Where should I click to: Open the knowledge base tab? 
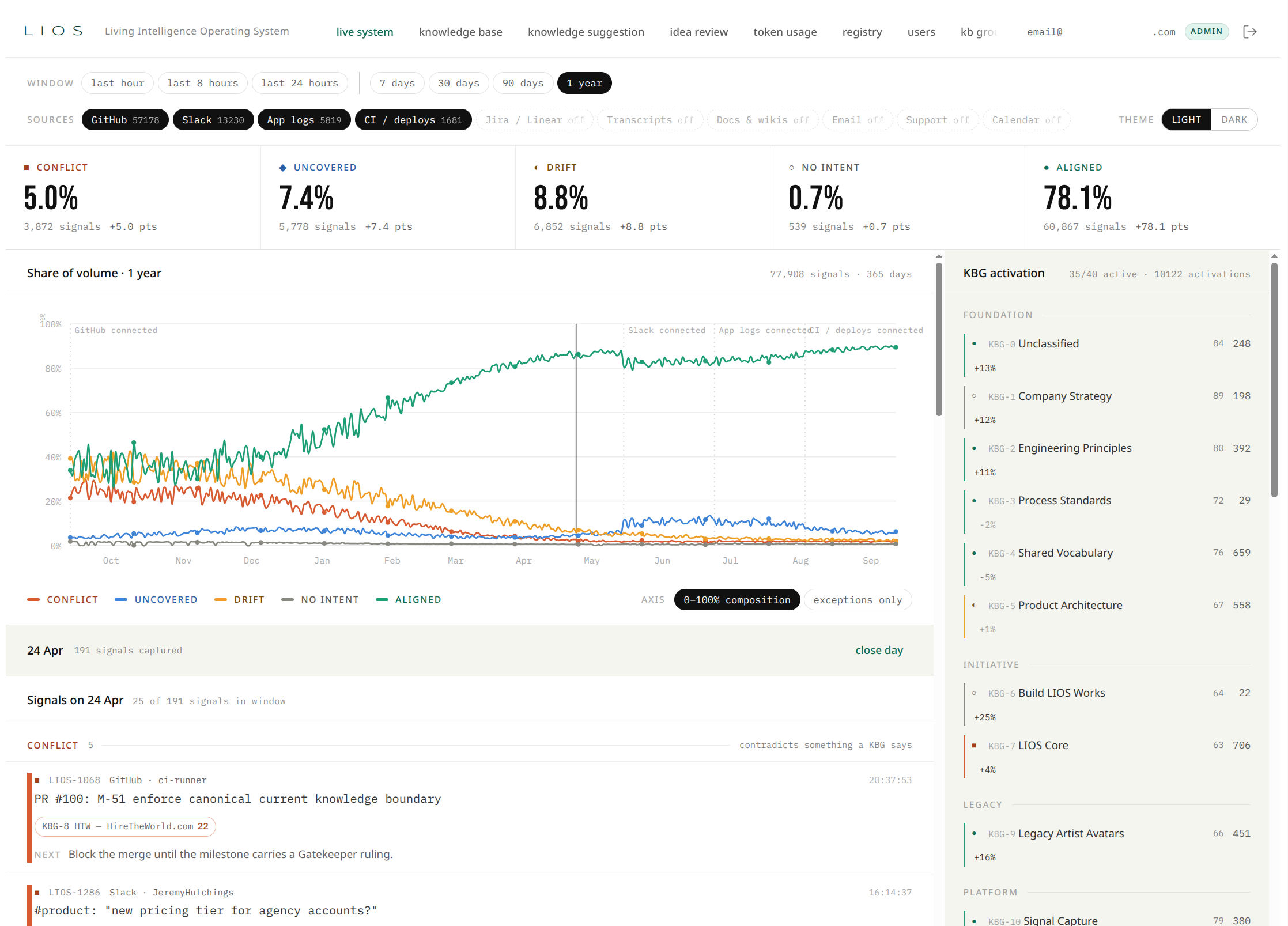tap(460, 32)
